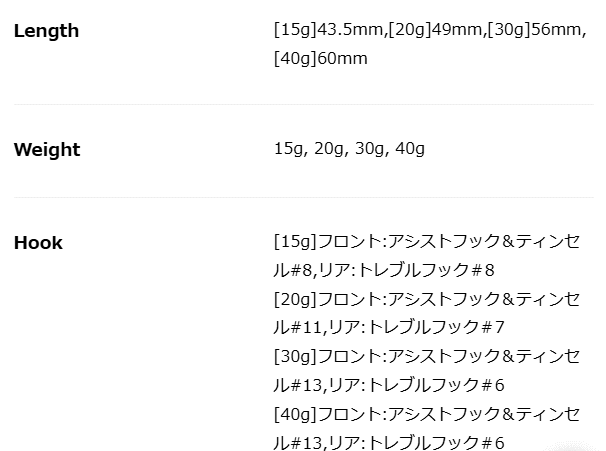
Task: Click the ル#8 rear treble hook #8 line
Action: coord(384,270)
